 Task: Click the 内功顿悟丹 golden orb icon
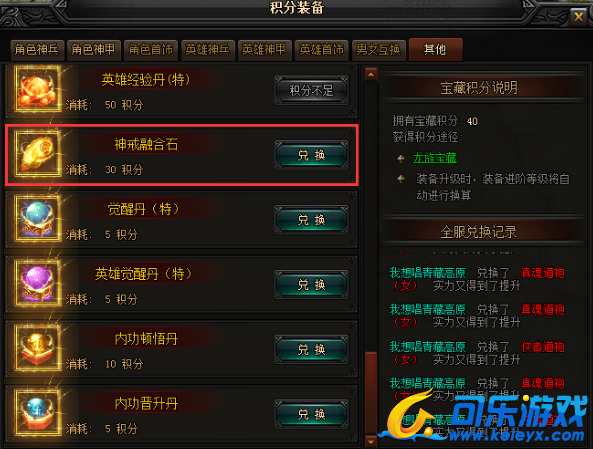[x=37, y=348]
